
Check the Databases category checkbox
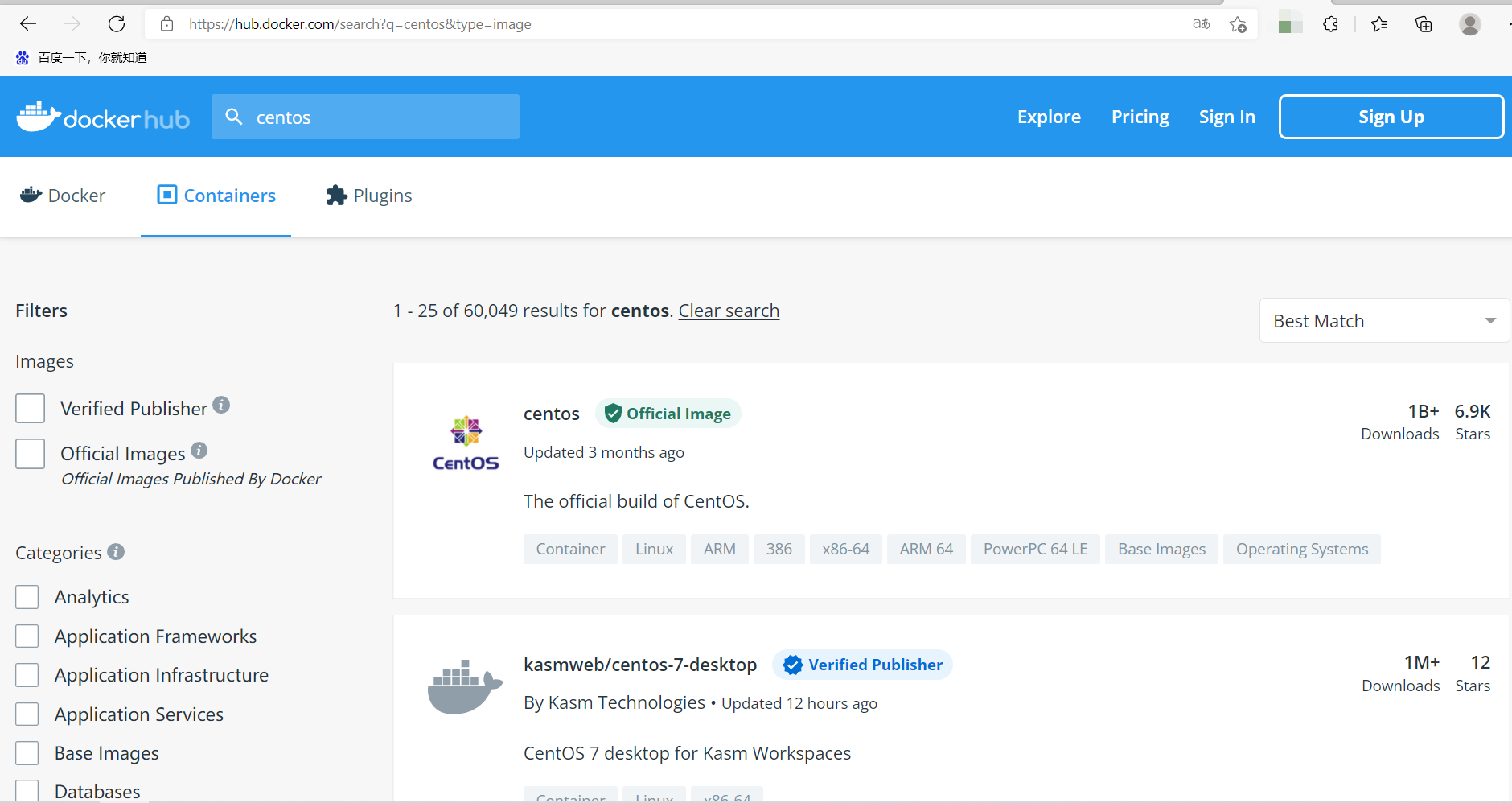pos(27,791)
